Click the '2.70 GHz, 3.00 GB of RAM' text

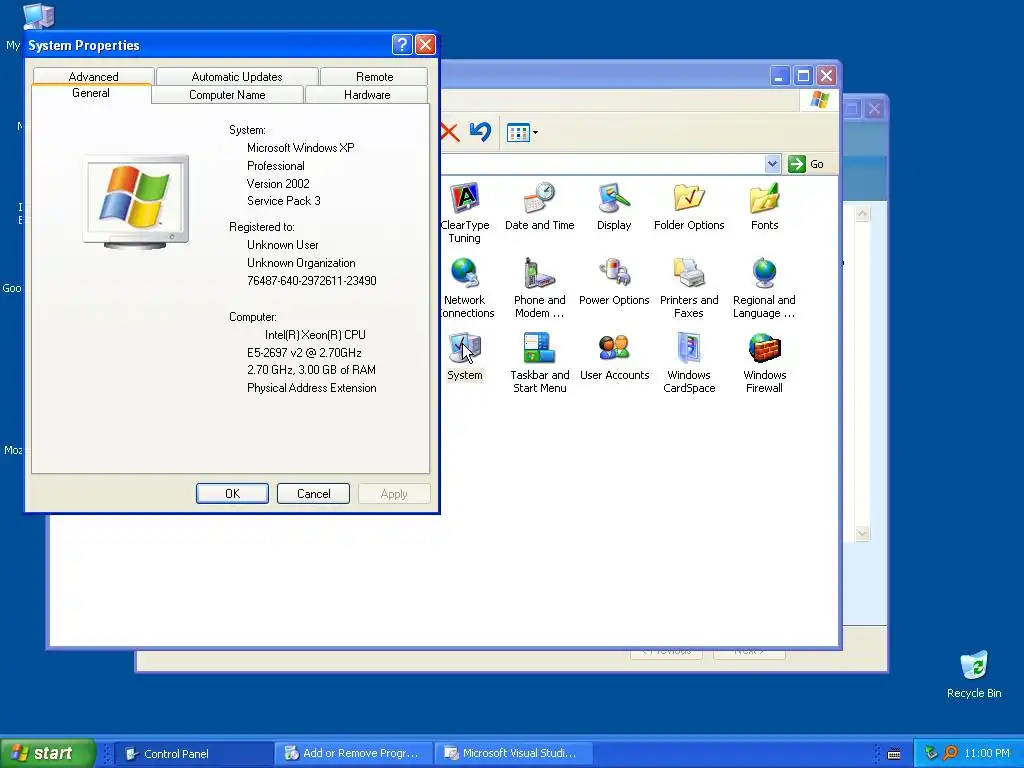311,370
